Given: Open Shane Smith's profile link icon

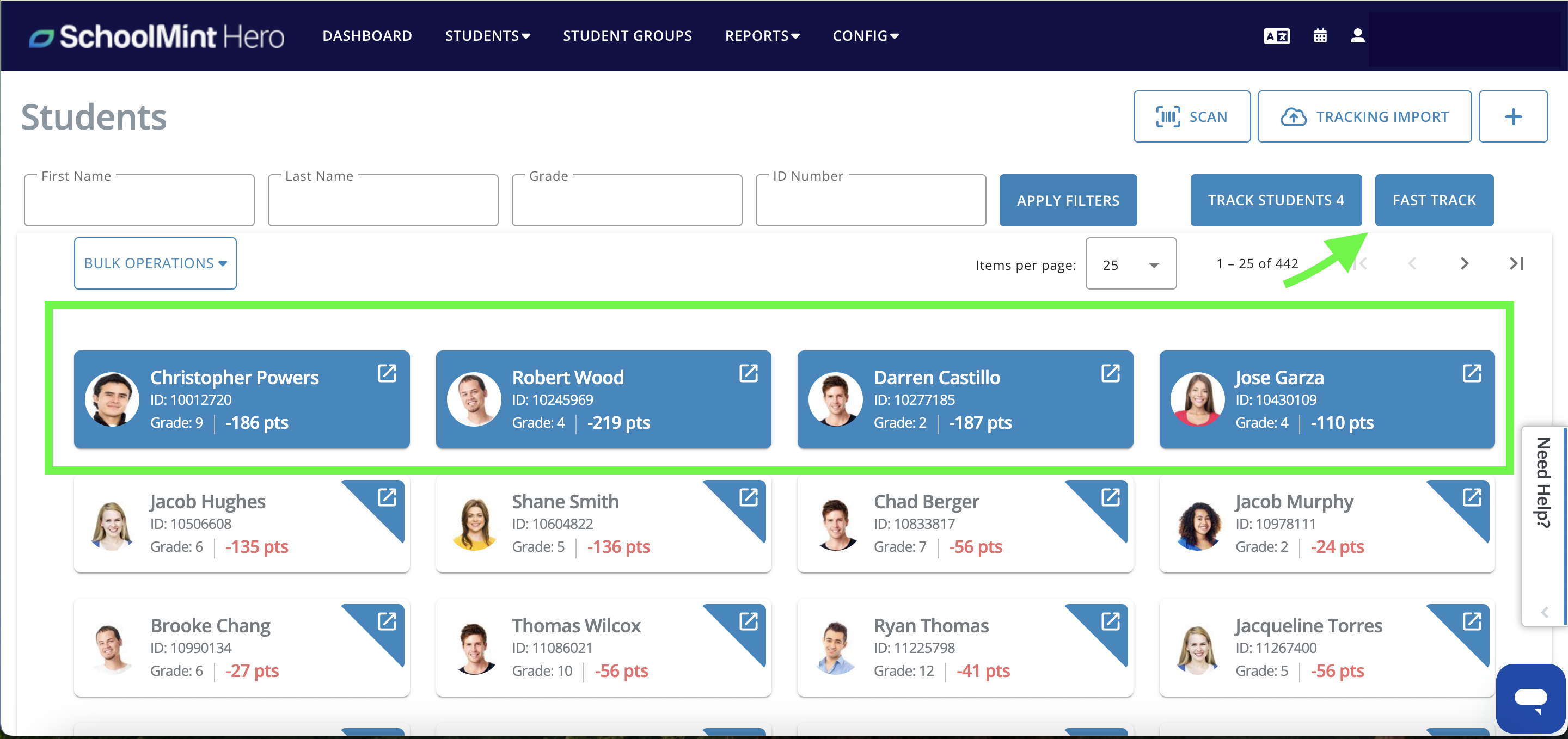Looking at the screenshot, I should [x=748, y=497].
